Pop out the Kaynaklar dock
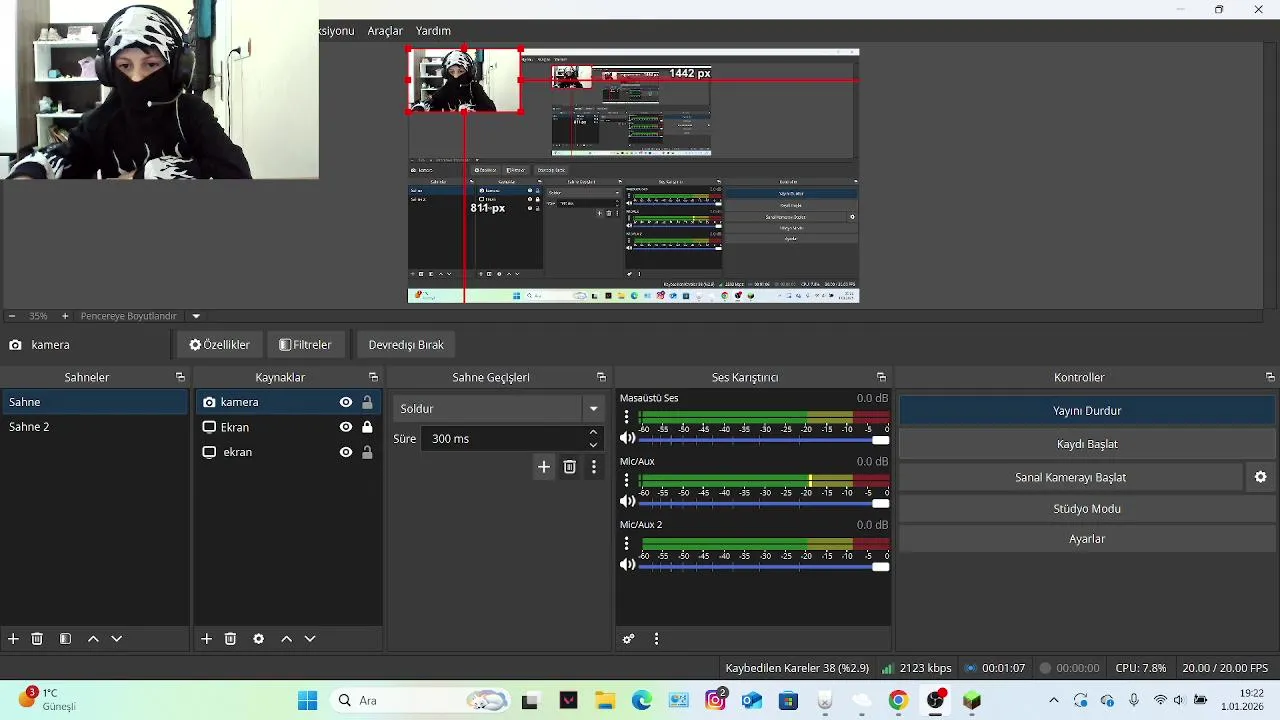The width and height of the screenshot is (1280, 720). point(373,377)
